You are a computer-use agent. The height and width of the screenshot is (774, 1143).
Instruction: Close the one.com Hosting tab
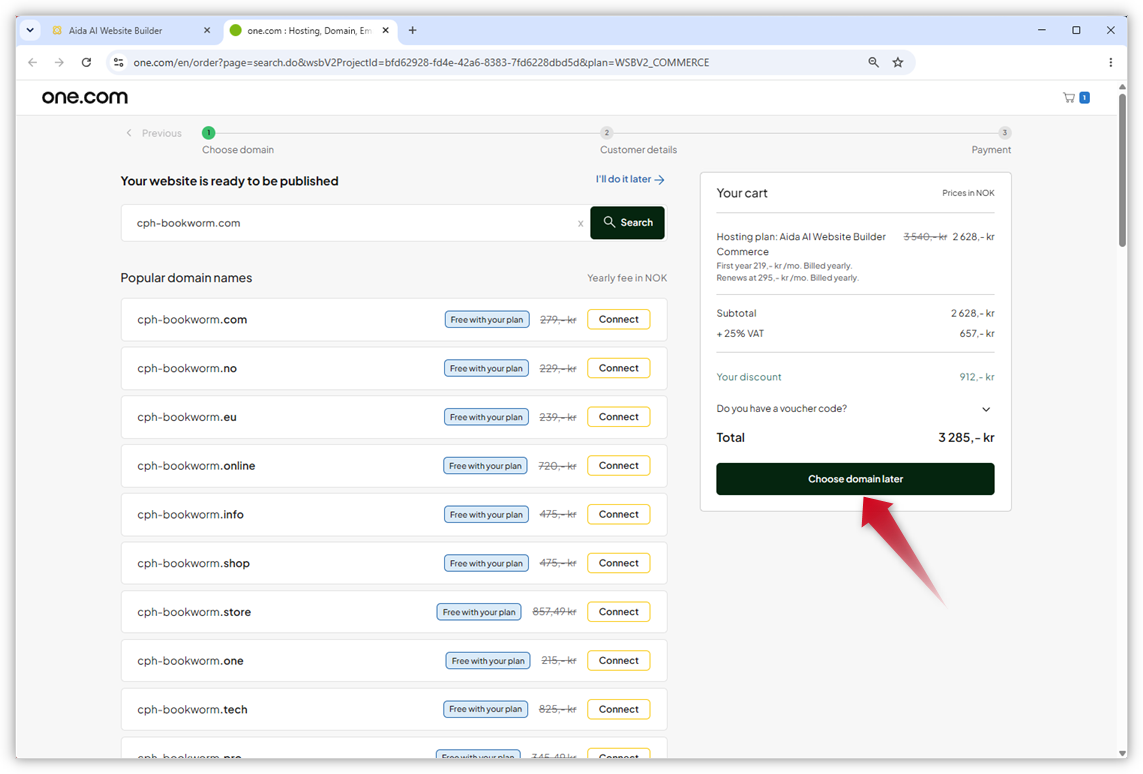click(386, 31)
